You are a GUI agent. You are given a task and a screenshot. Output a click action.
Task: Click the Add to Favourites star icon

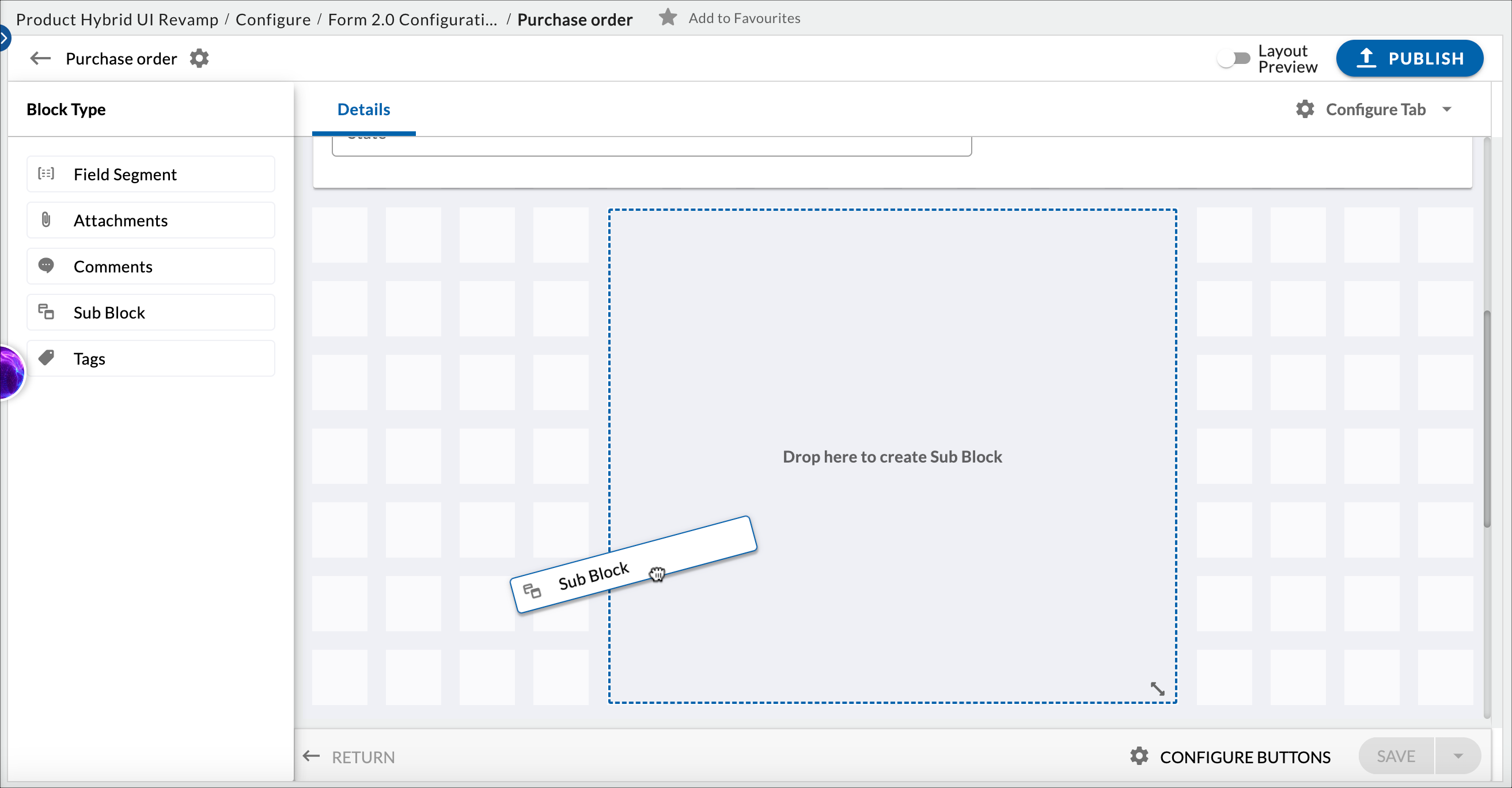tap(668, 18)
